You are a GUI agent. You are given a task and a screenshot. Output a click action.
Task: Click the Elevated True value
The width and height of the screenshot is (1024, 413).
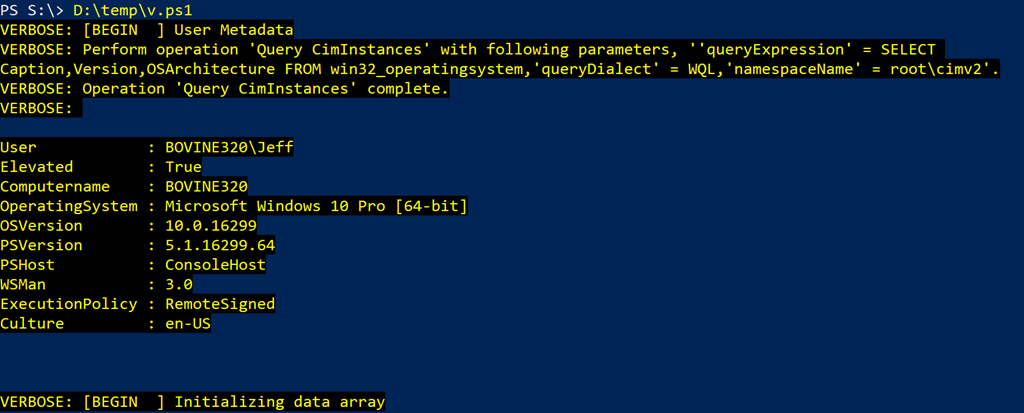(x=184, y=167)
